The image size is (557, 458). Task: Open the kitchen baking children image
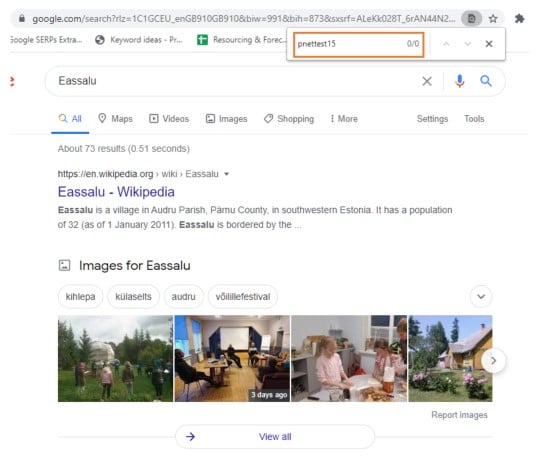point(349,359)
